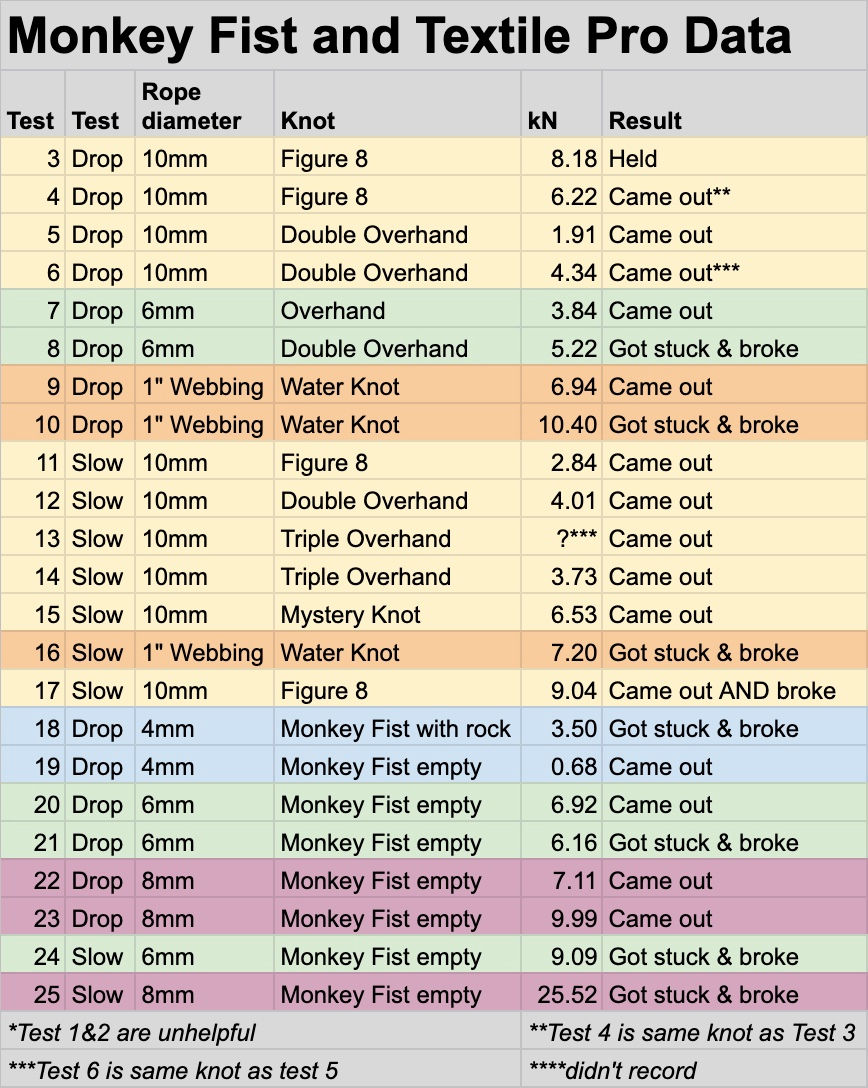
Task: Select test number 16 cell
Action: point(33,652)
